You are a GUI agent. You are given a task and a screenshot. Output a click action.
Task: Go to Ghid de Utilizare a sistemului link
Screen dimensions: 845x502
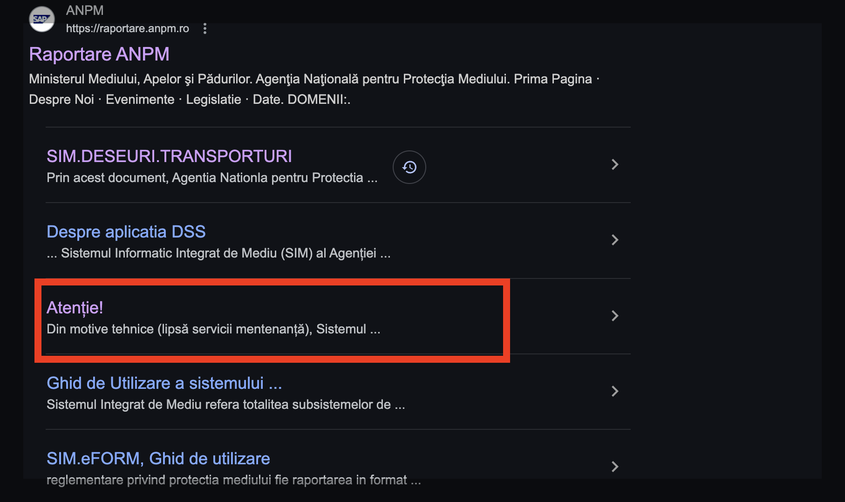[x=164, y=383]
